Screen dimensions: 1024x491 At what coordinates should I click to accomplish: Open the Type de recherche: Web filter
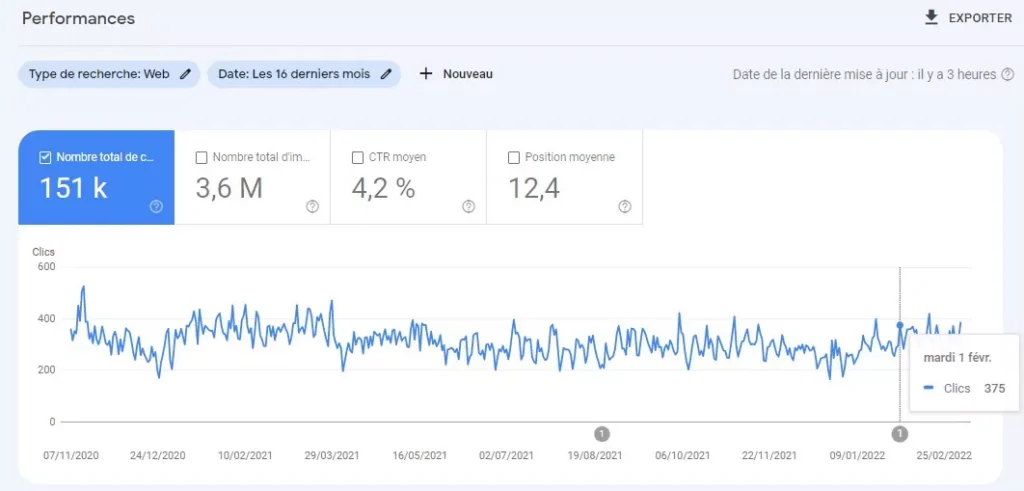(x=99, y=74)
